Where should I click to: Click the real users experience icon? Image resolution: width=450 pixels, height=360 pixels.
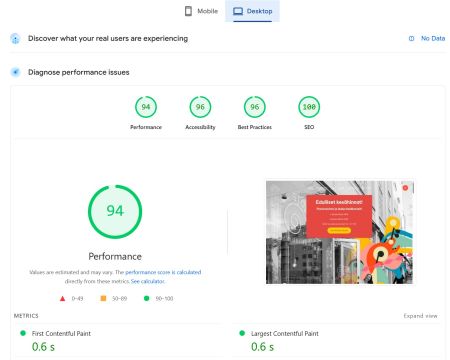pos(15,39)
